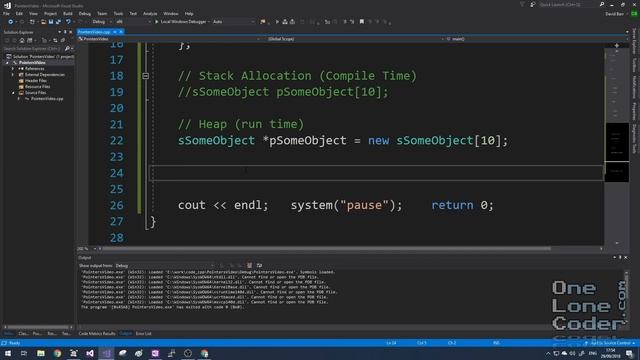Switch to the Code Metrics Results tab

coord(97,333)
